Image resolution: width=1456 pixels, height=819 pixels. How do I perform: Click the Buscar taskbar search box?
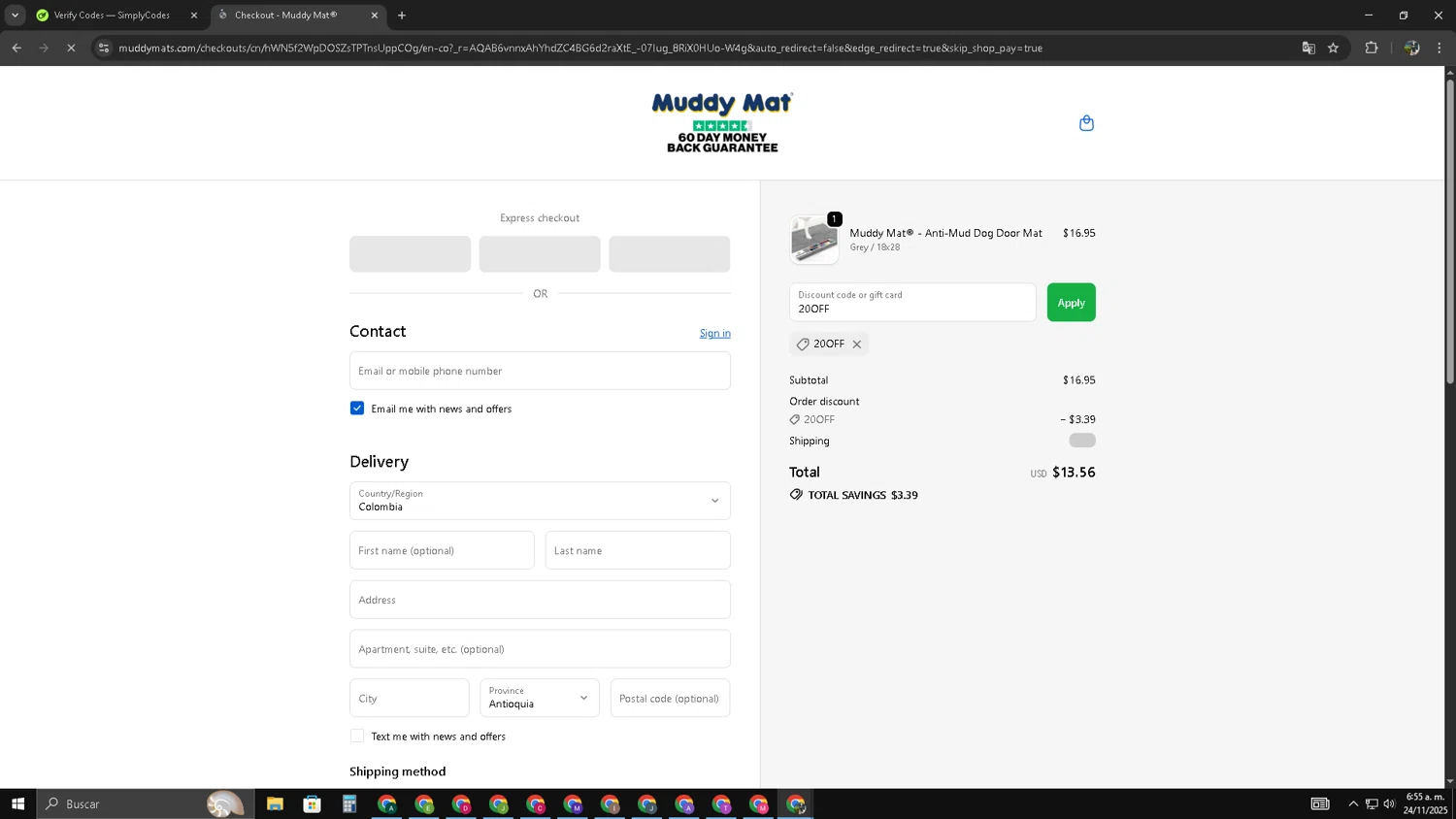(146, 803)
